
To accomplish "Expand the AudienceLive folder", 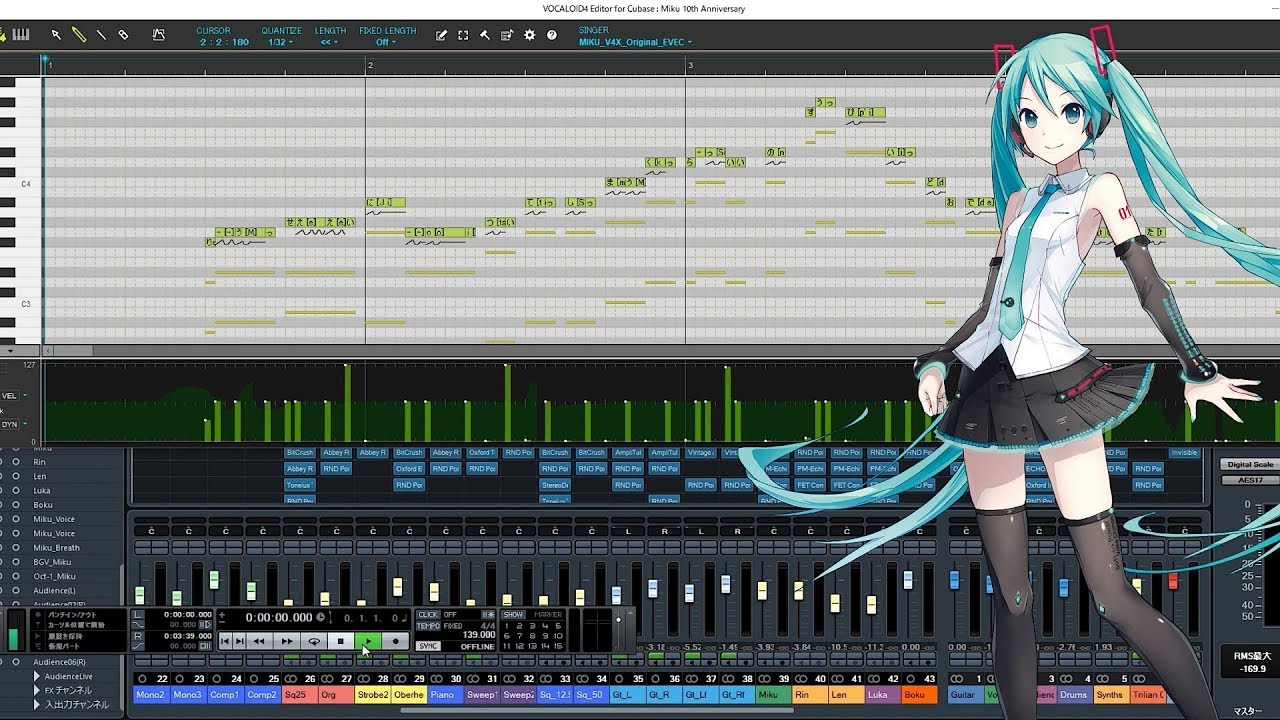I will tap(37, 676).
